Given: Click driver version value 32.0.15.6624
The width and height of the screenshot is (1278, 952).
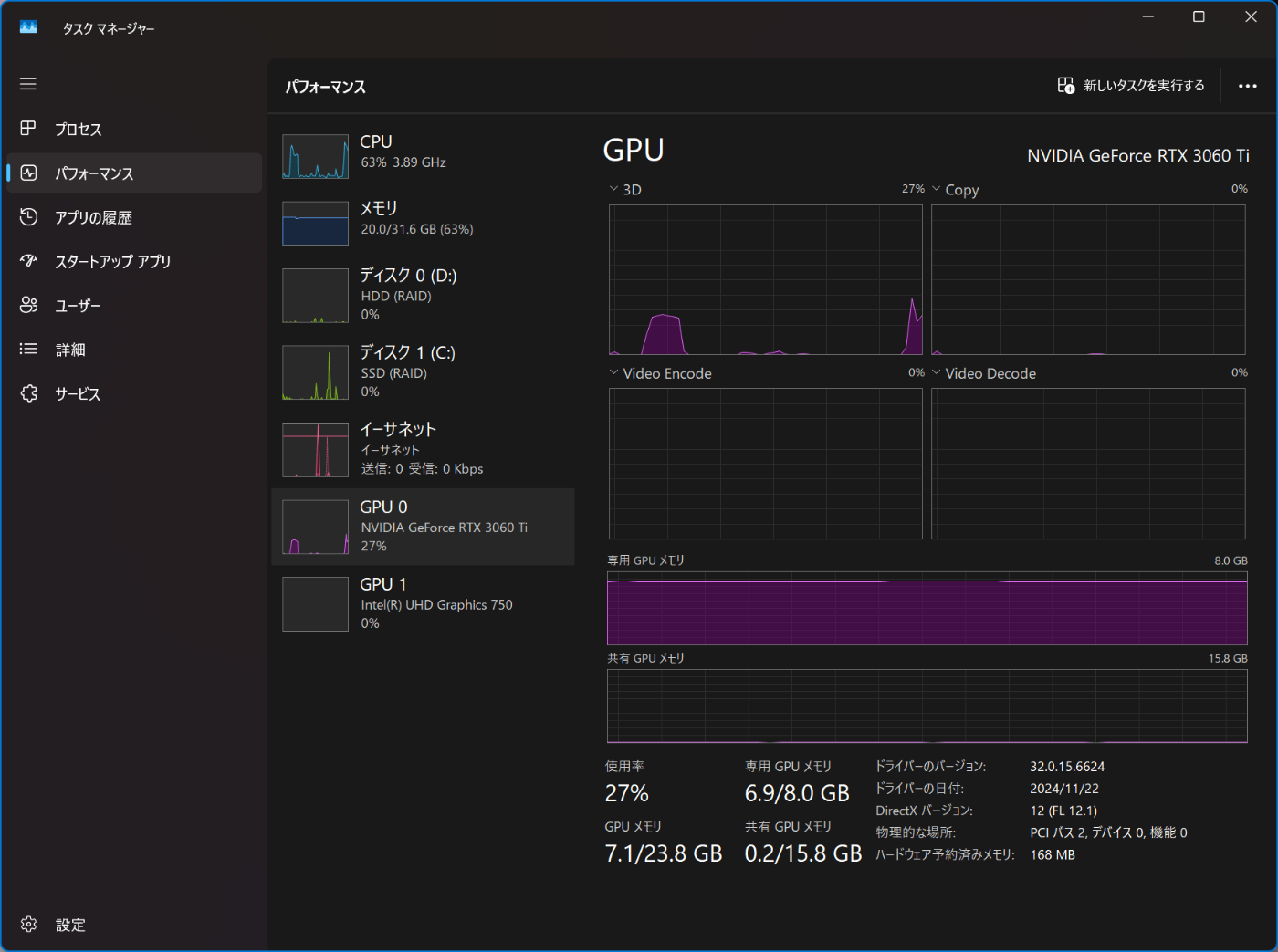Looking at the screenshot, I should coord(1067,767).
